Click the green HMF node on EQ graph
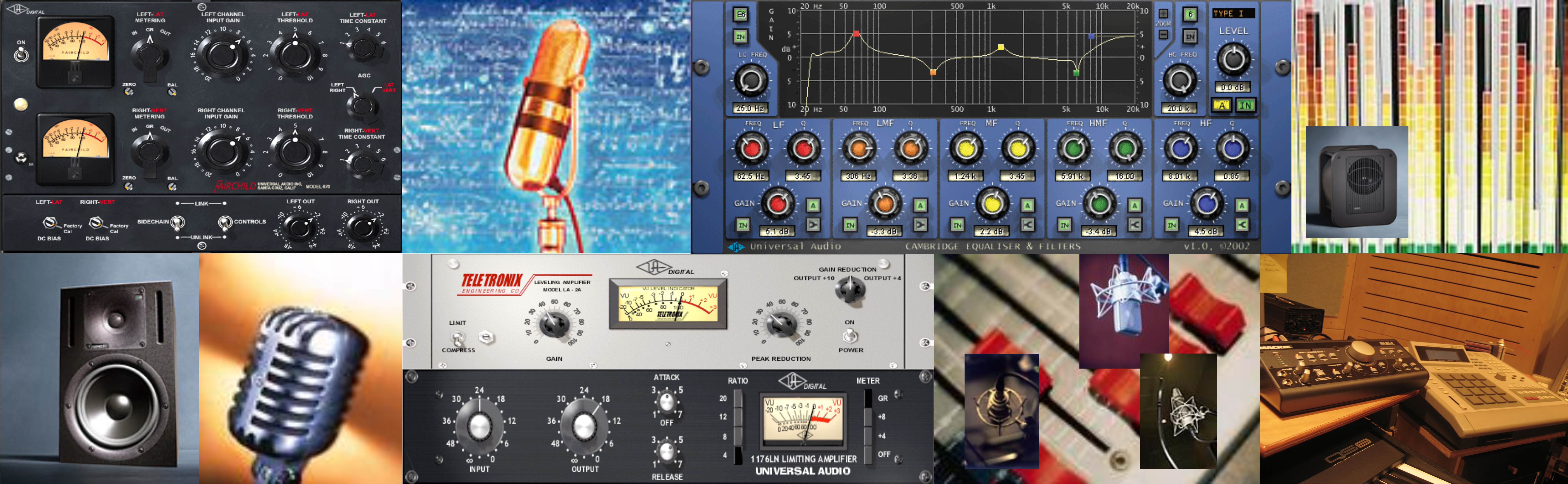Viewport: 1568px width, 484px height. click(1076, 73)
